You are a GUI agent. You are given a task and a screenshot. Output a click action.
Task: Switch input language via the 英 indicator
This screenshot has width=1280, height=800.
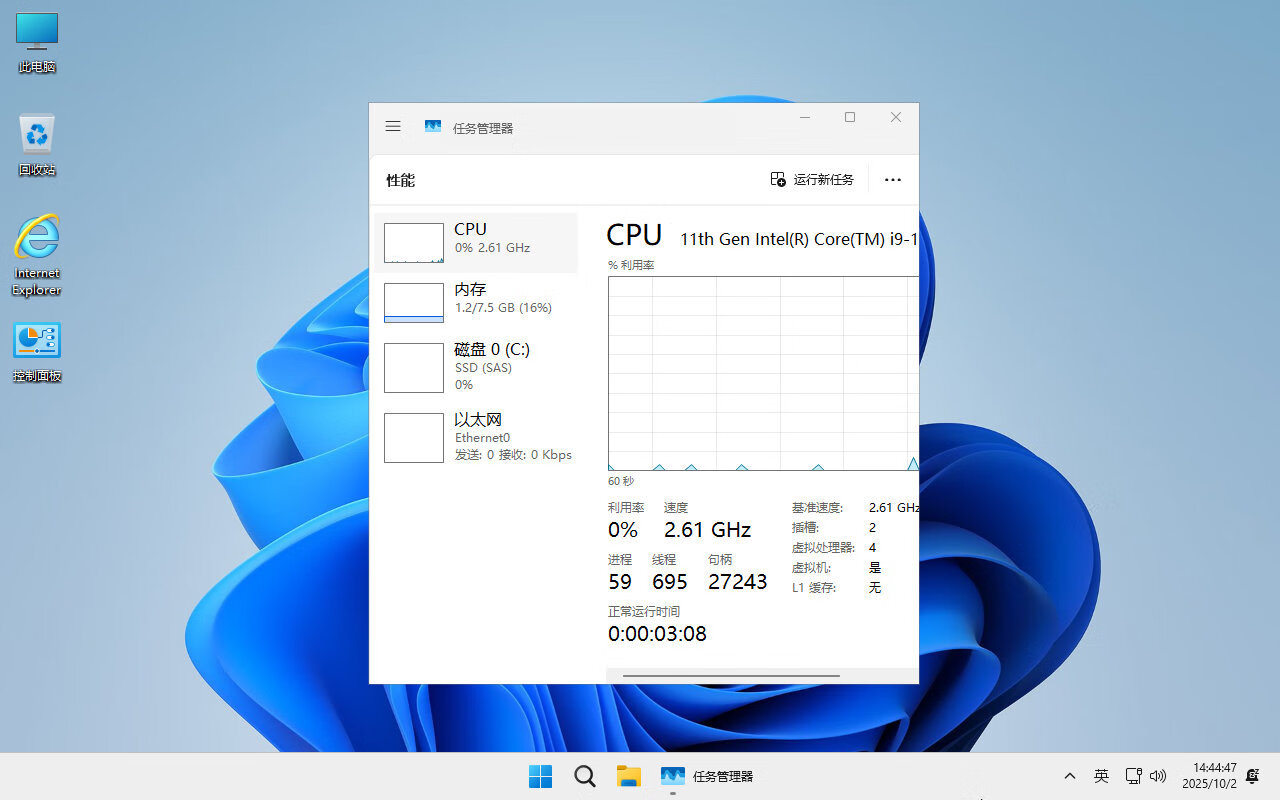(x=1101, y=775)
